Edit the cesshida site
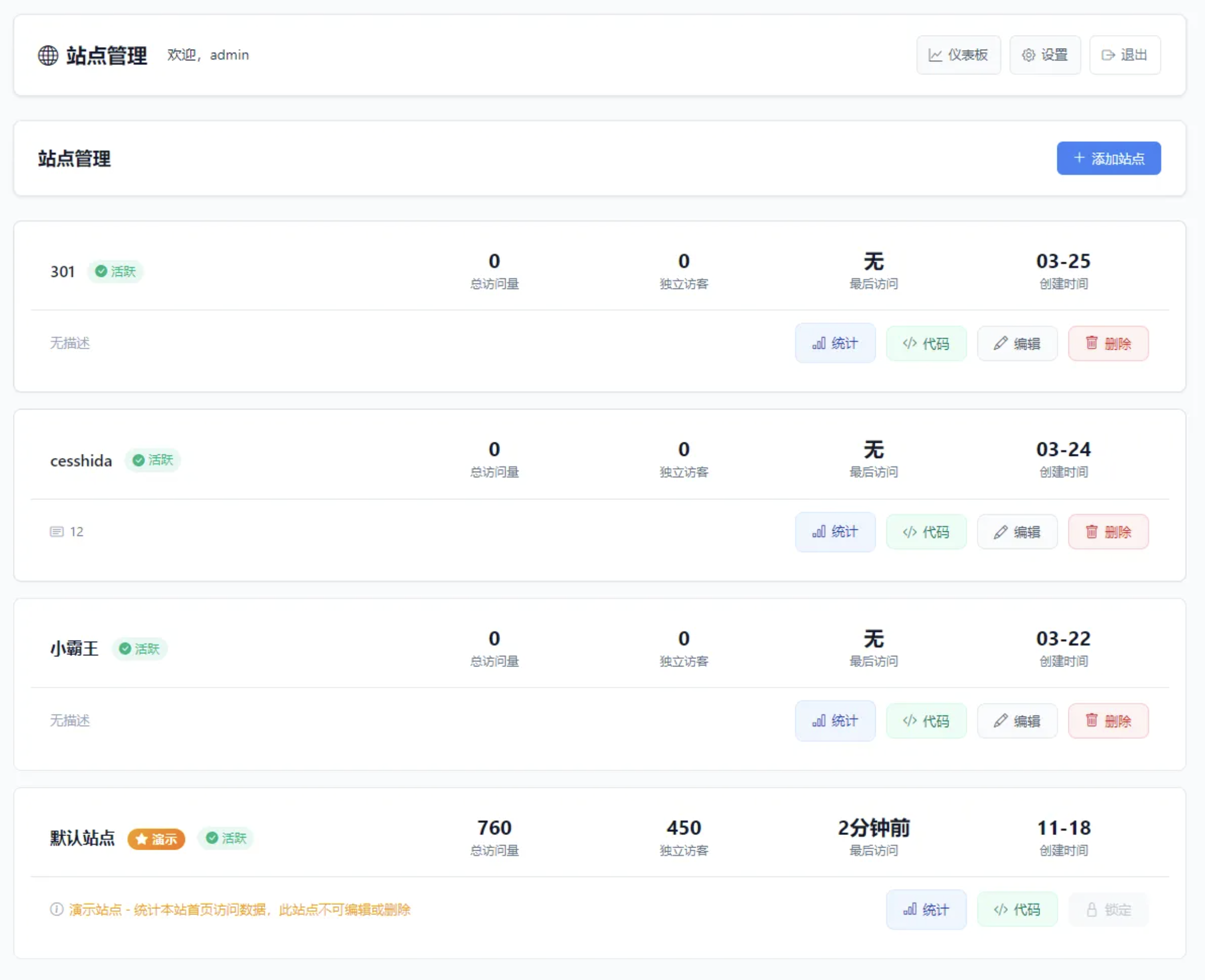The height and width of the screenshot is (980, 1205). [x=1017, y=531]
